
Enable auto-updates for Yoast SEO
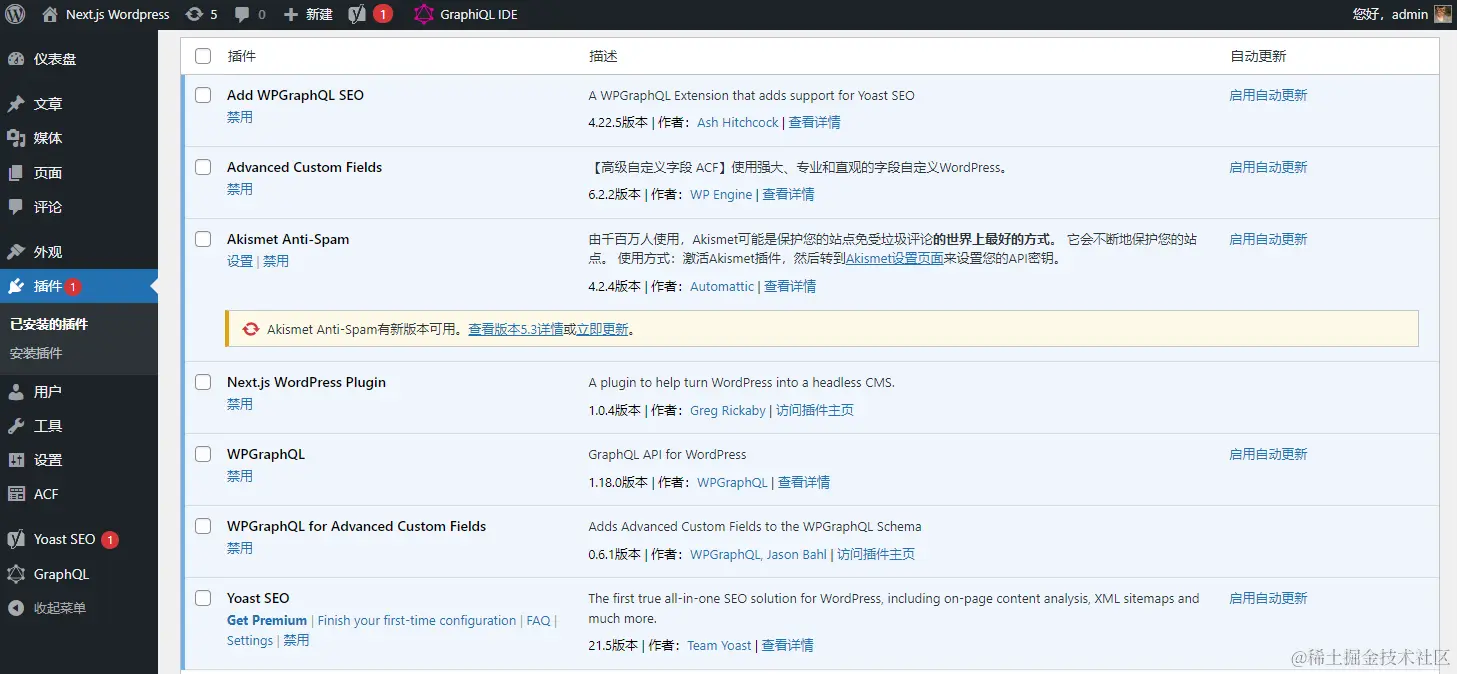coord(1267,597)
